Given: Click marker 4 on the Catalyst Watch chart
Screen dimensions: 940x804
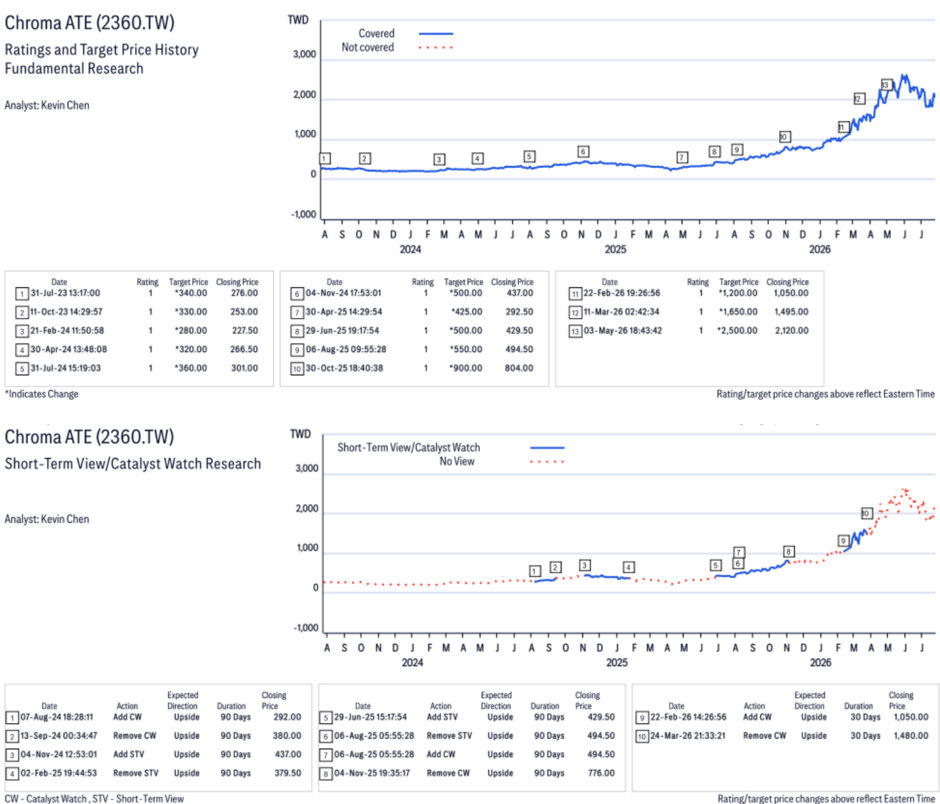Looking at the screenshot, I should (628, 567).
